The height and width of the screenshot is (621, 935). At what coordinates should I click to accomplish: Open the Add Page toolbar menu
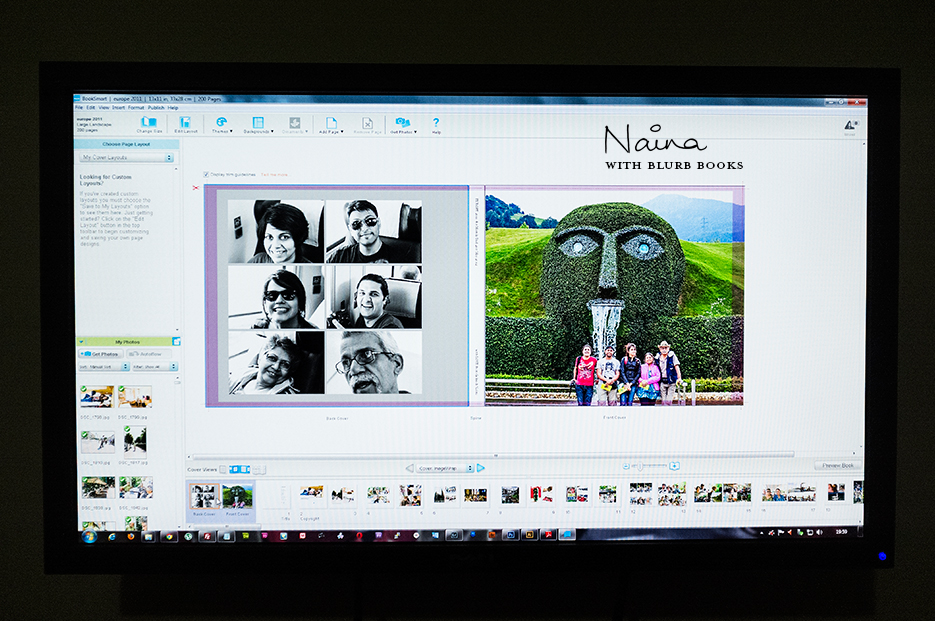click(331, 125)
